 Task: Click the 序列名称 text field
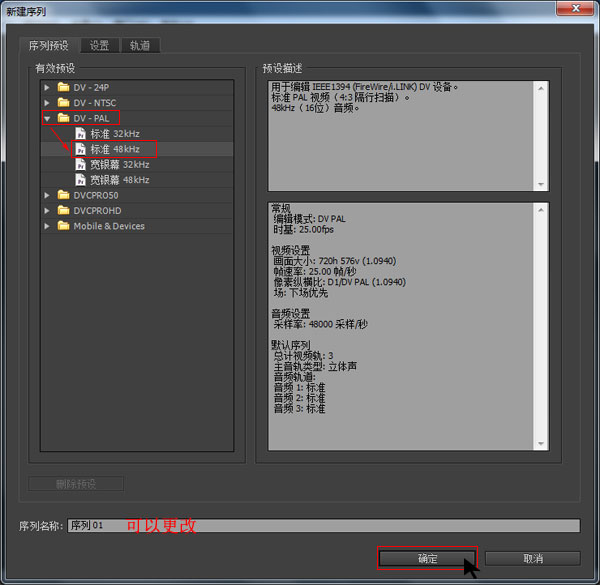[324, 525]
